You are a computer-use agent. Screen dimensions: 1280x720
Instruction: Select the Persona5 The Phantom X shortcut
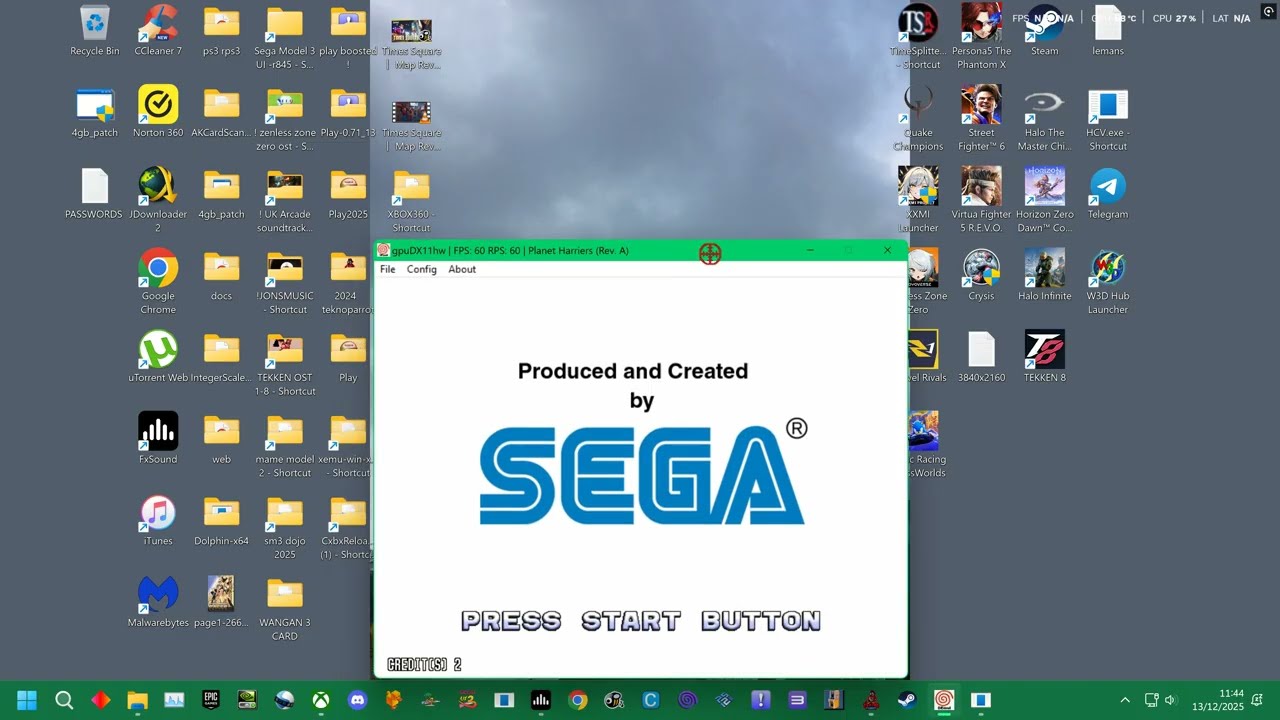coord(981,37)
